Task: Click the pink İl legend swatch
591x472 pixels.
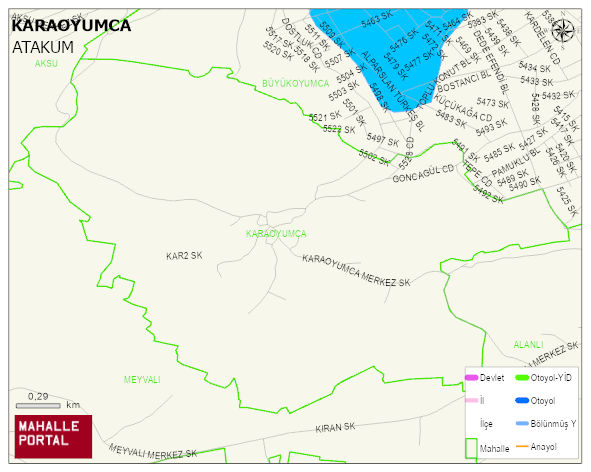Action: tap(472, 400)
